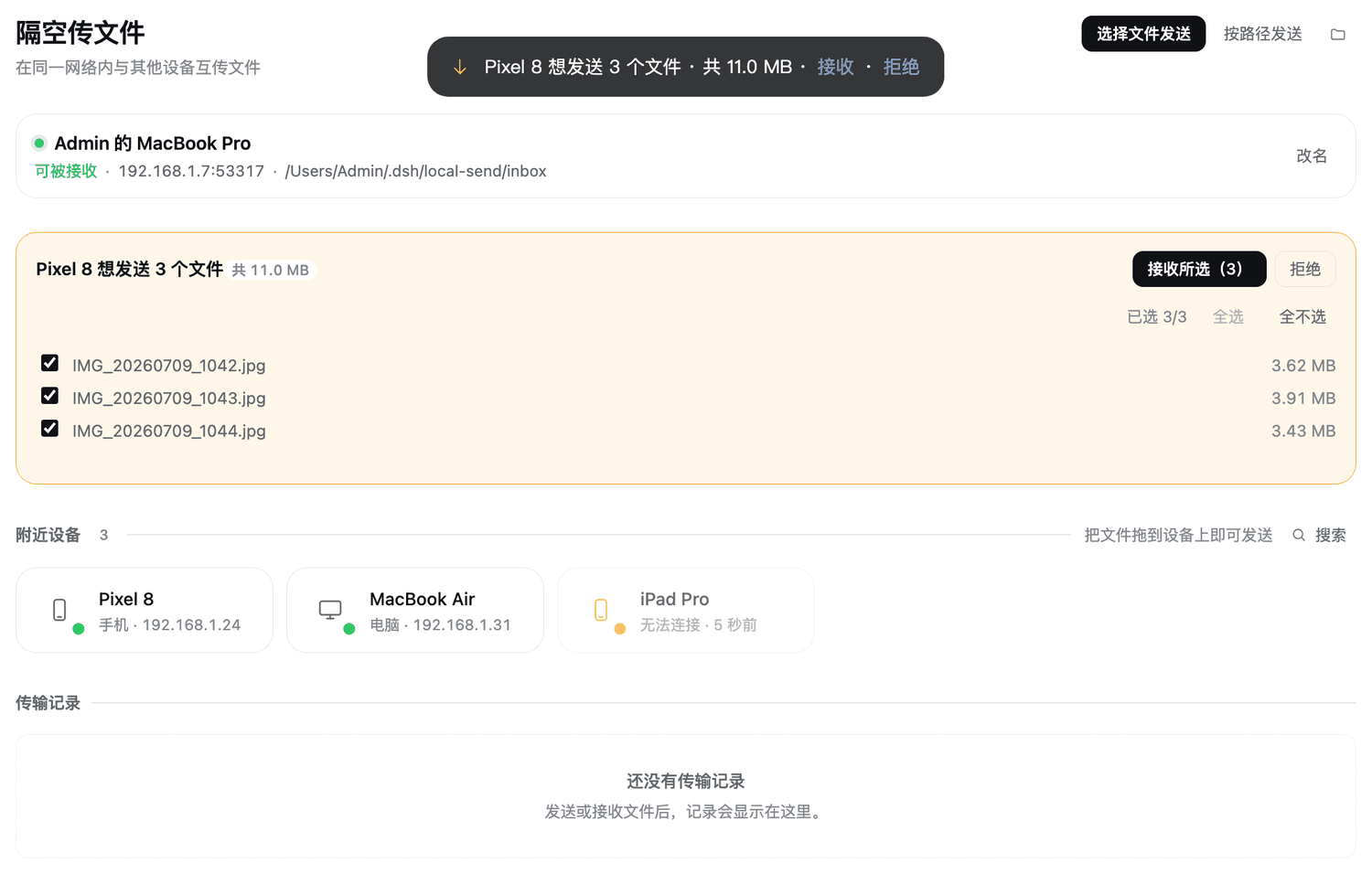Image resolution: width=1372 pixels, height=874 pixels.
Task: Click file name IMG_20260709_1043.jpg
Action: point(169,398)
